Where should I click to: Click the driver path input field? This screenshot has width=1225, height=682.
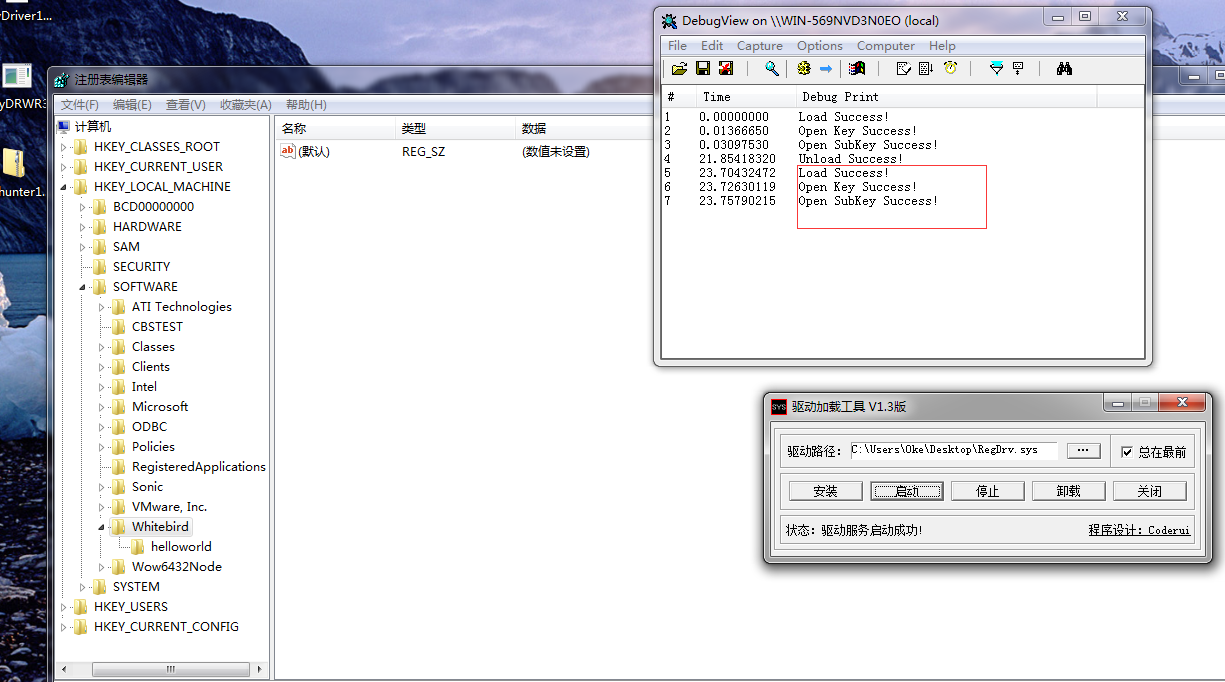(953, 451)
